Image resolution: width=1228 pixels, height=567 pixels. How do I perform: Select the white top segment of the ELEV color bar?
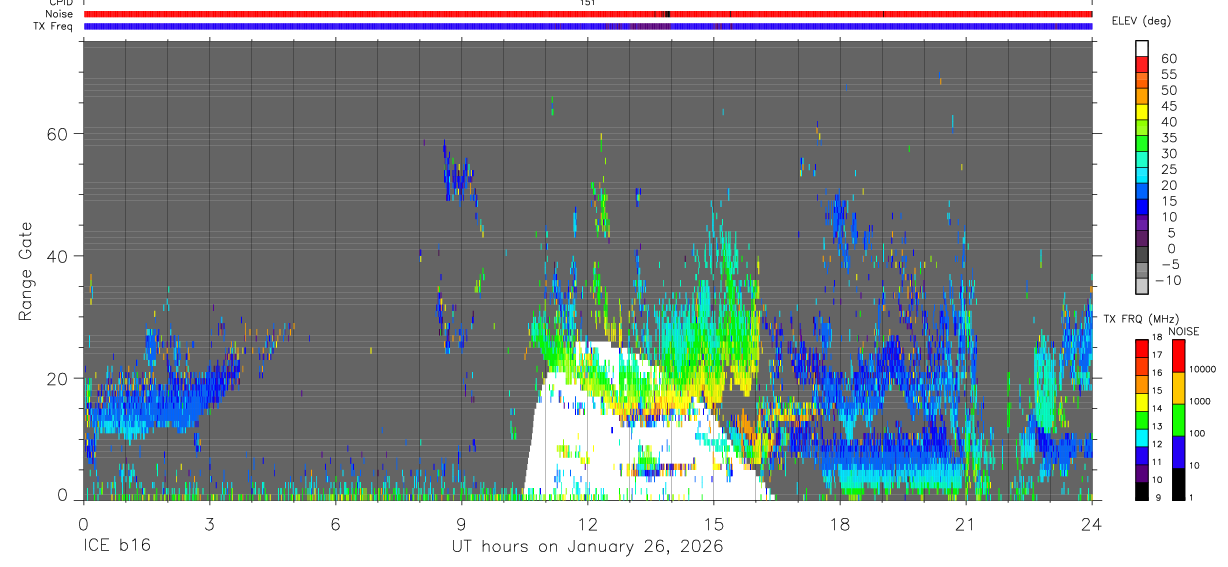[1142, 48]
